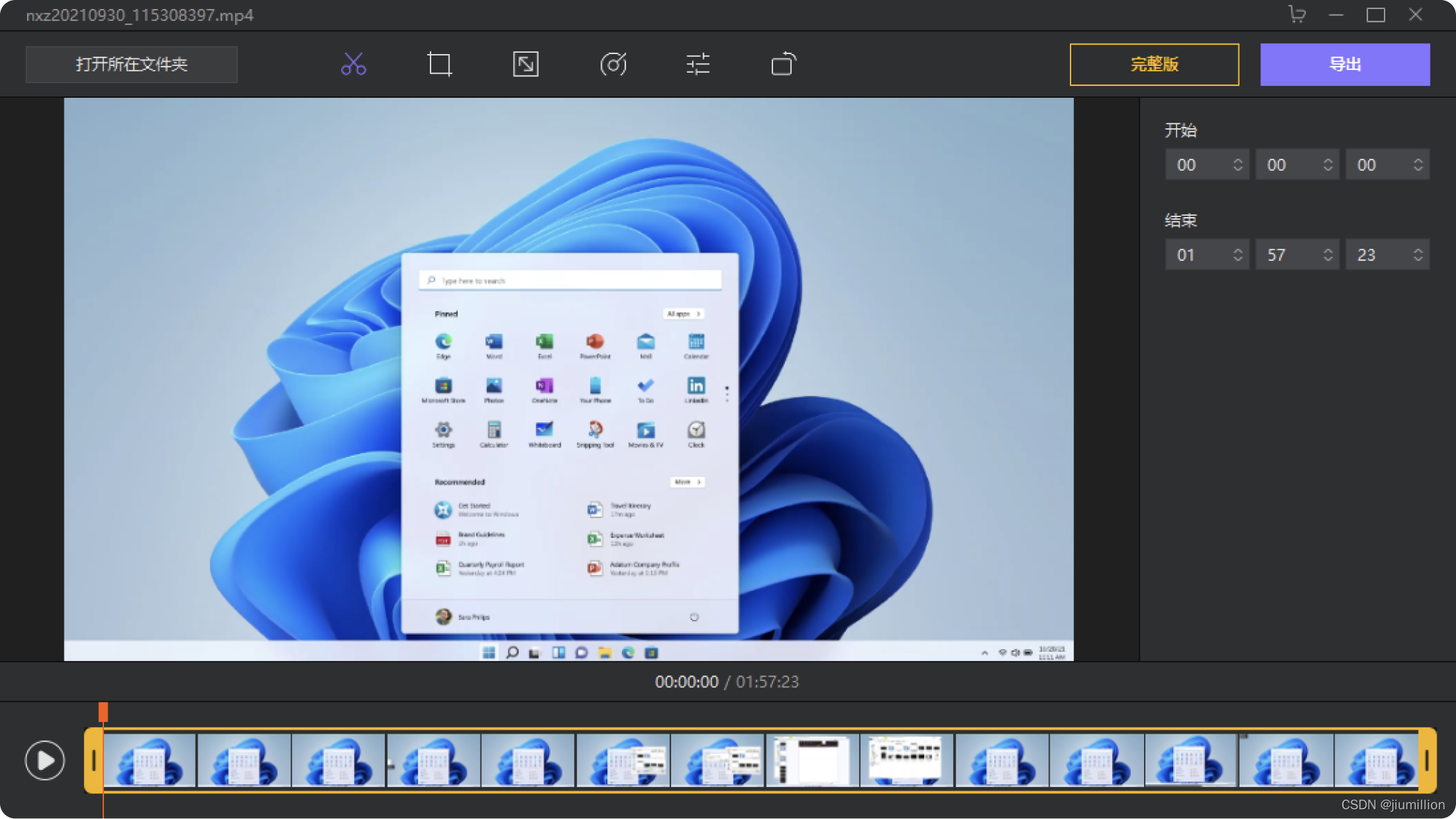Click the 打开所在文件夹 button
This screenshot has width=1456, height=819.
[x=132, y=64]
